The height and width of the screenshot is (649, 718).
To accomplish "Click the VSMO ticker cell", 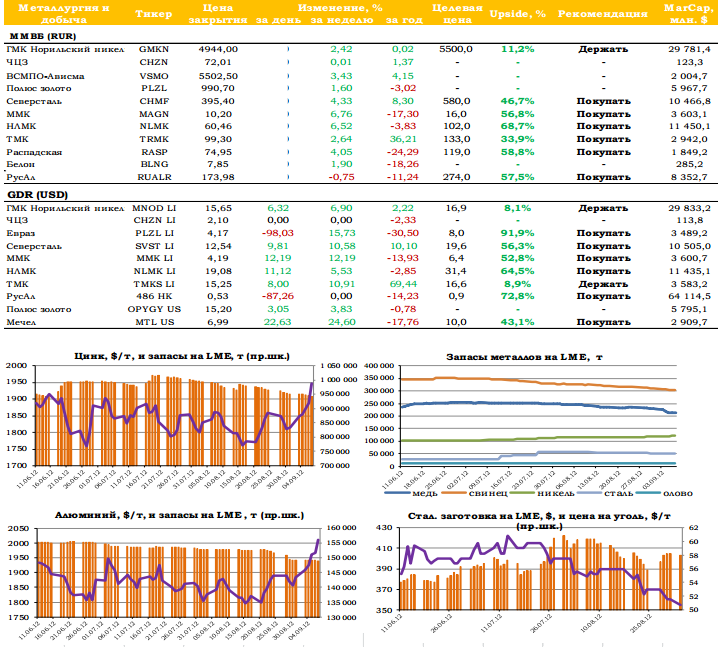I will click(154, 76).
